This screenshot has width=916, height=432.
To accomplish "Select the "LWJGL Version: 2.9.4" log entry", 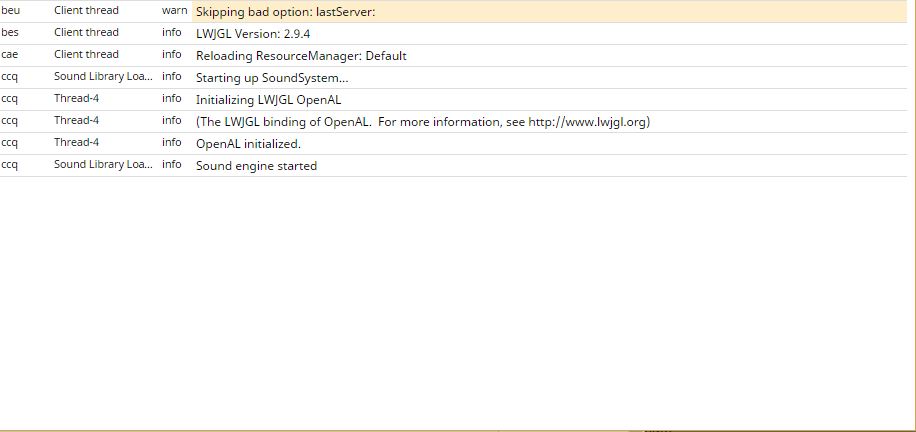I will click(x=254, y=34).
